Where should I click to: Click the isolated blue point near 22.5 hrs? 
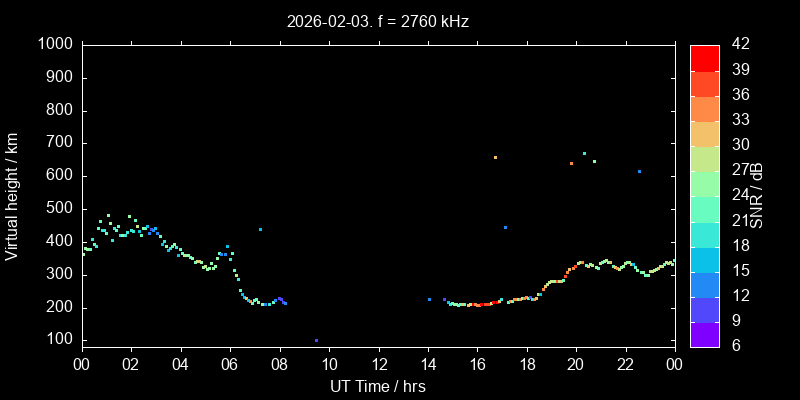click(639, 172)
